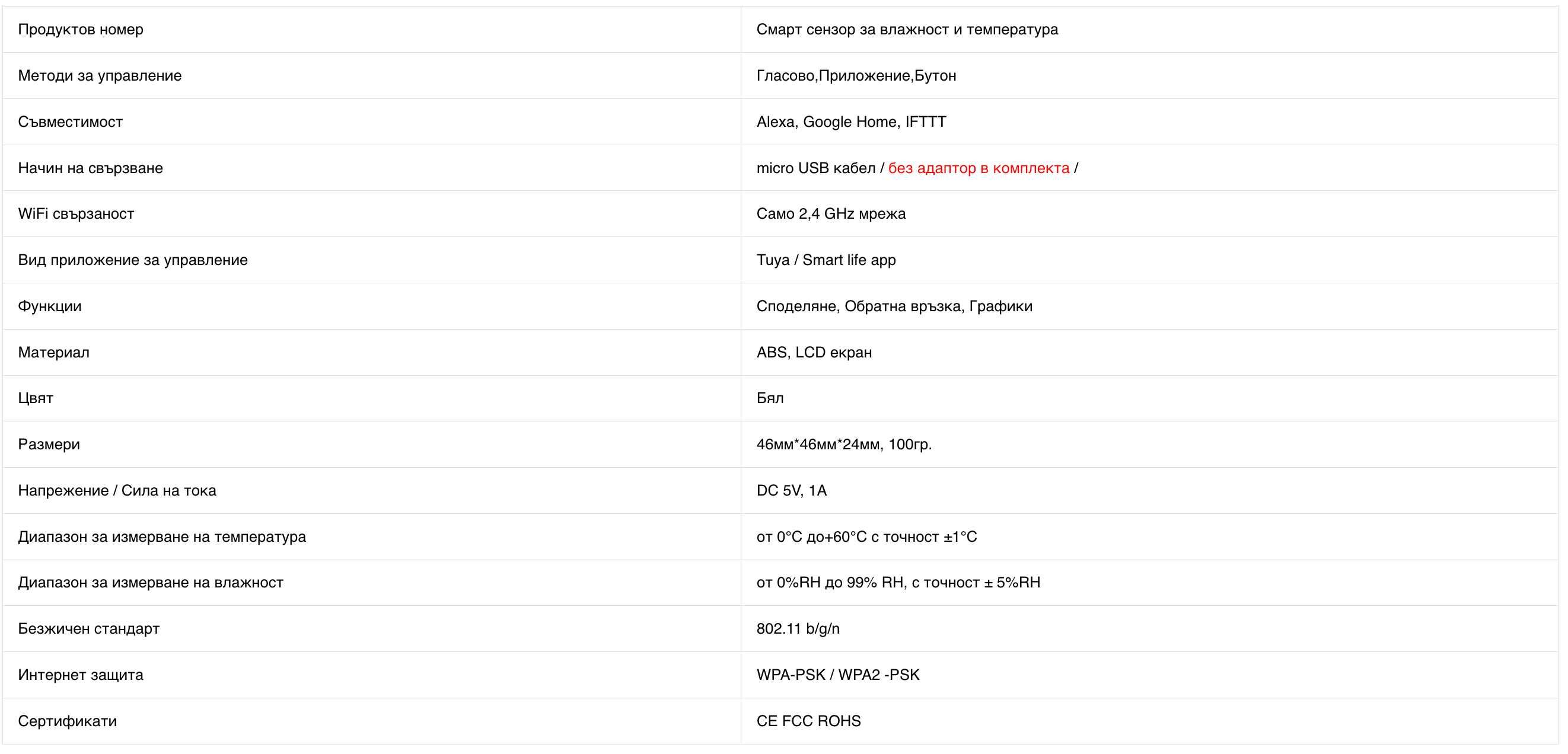Click 'Само 2,4 GHz мрежа' value

pos(831,213)
